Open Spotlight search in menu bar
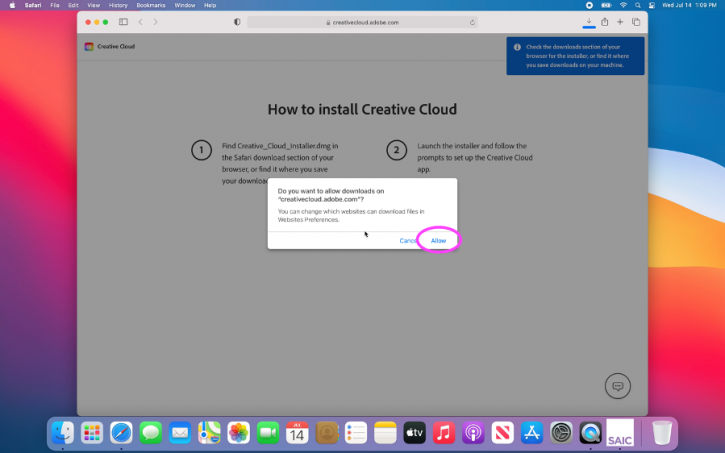 pyautogui.click(x=638, y=5)
